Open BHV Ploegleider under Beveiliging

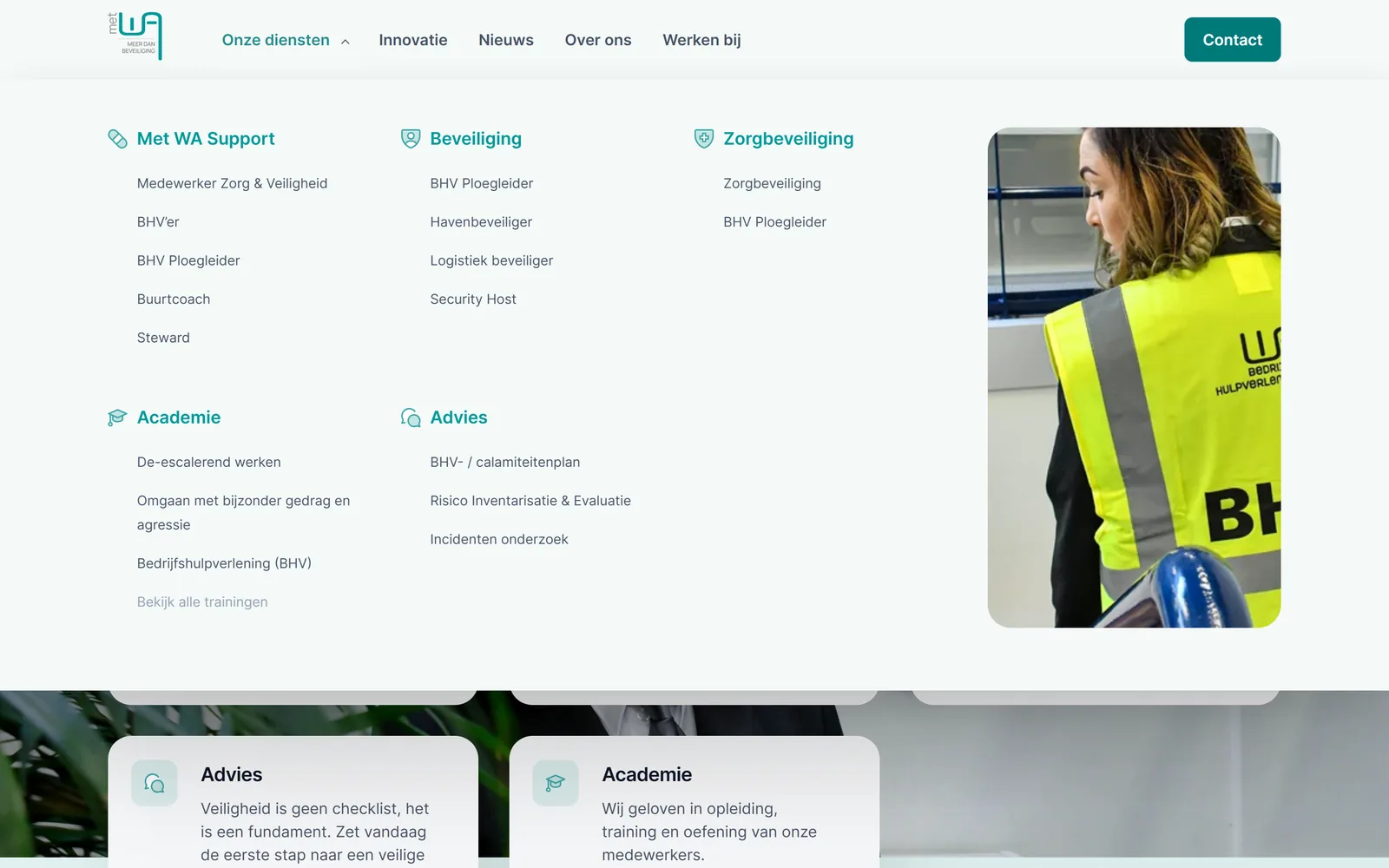coord(482,183)
